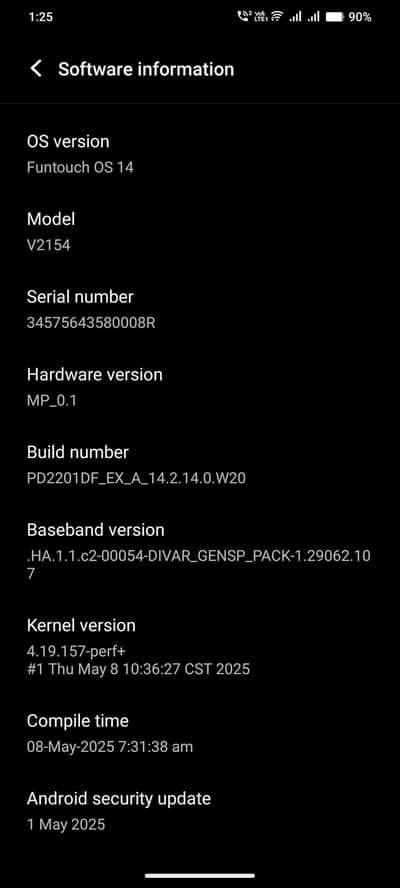Open the Android security update entry

[200, 811]
